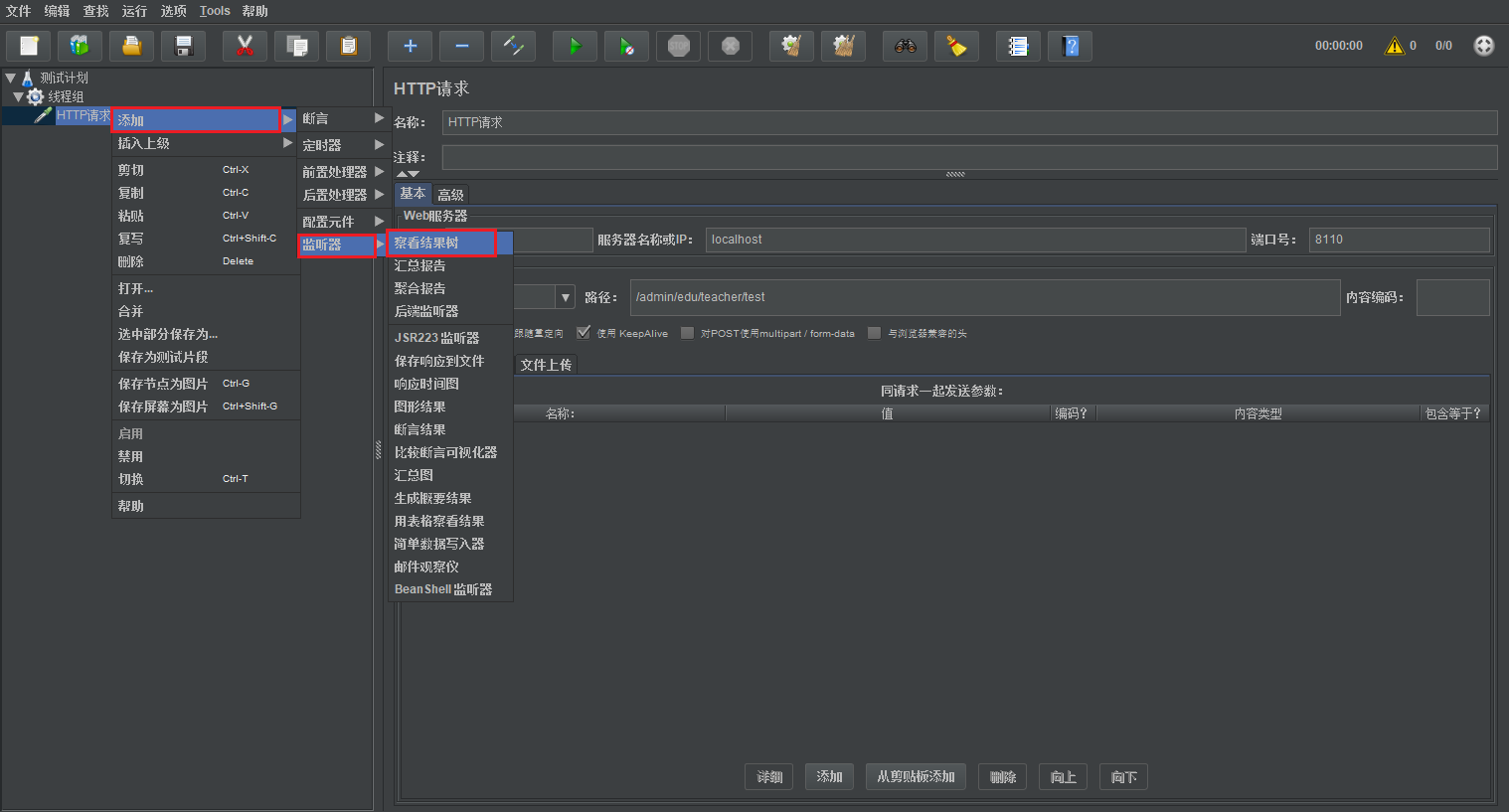This screenshot has height=812, width=1509.
Task: Open the HTTP method dropdown arrow
Action: [566, 297]
